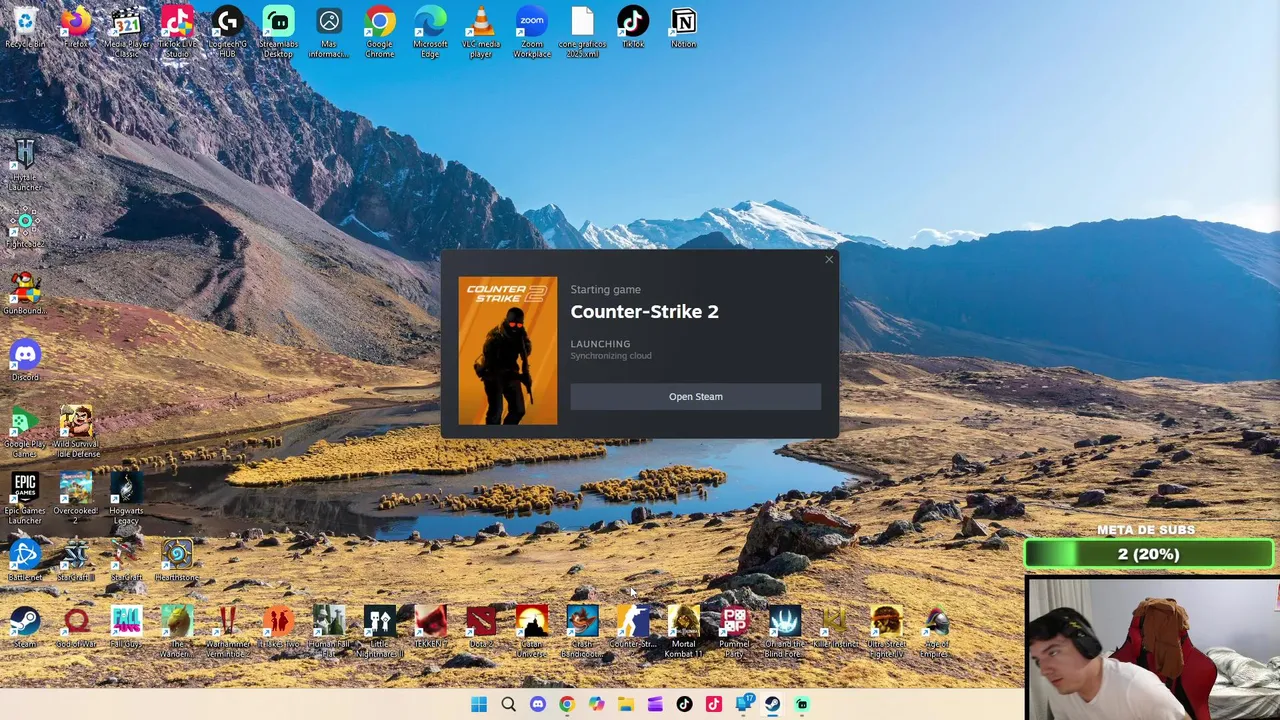
Task: Open the red TikTok LIVE Studio taskbar icon
Action: click(x=714, y=704)
